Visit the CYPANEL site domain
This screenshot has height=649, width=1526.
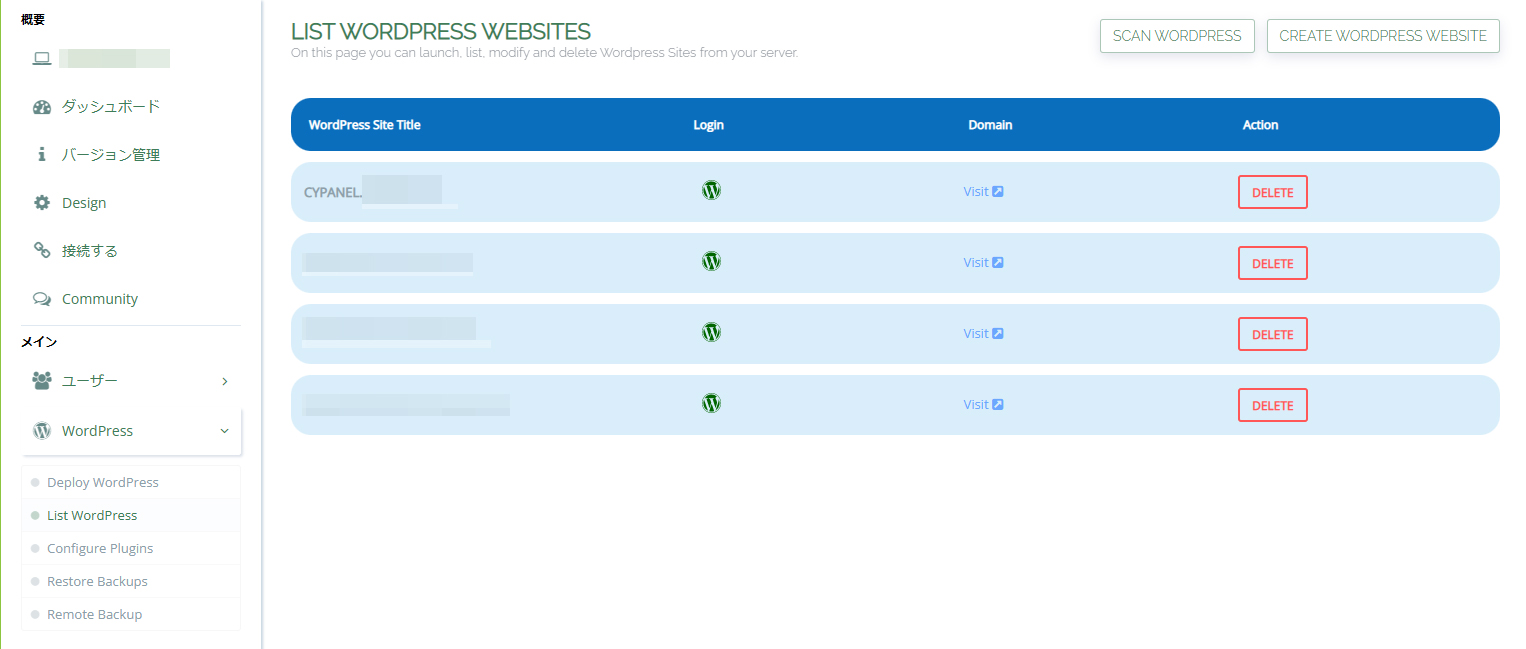(x=983, y=191)
